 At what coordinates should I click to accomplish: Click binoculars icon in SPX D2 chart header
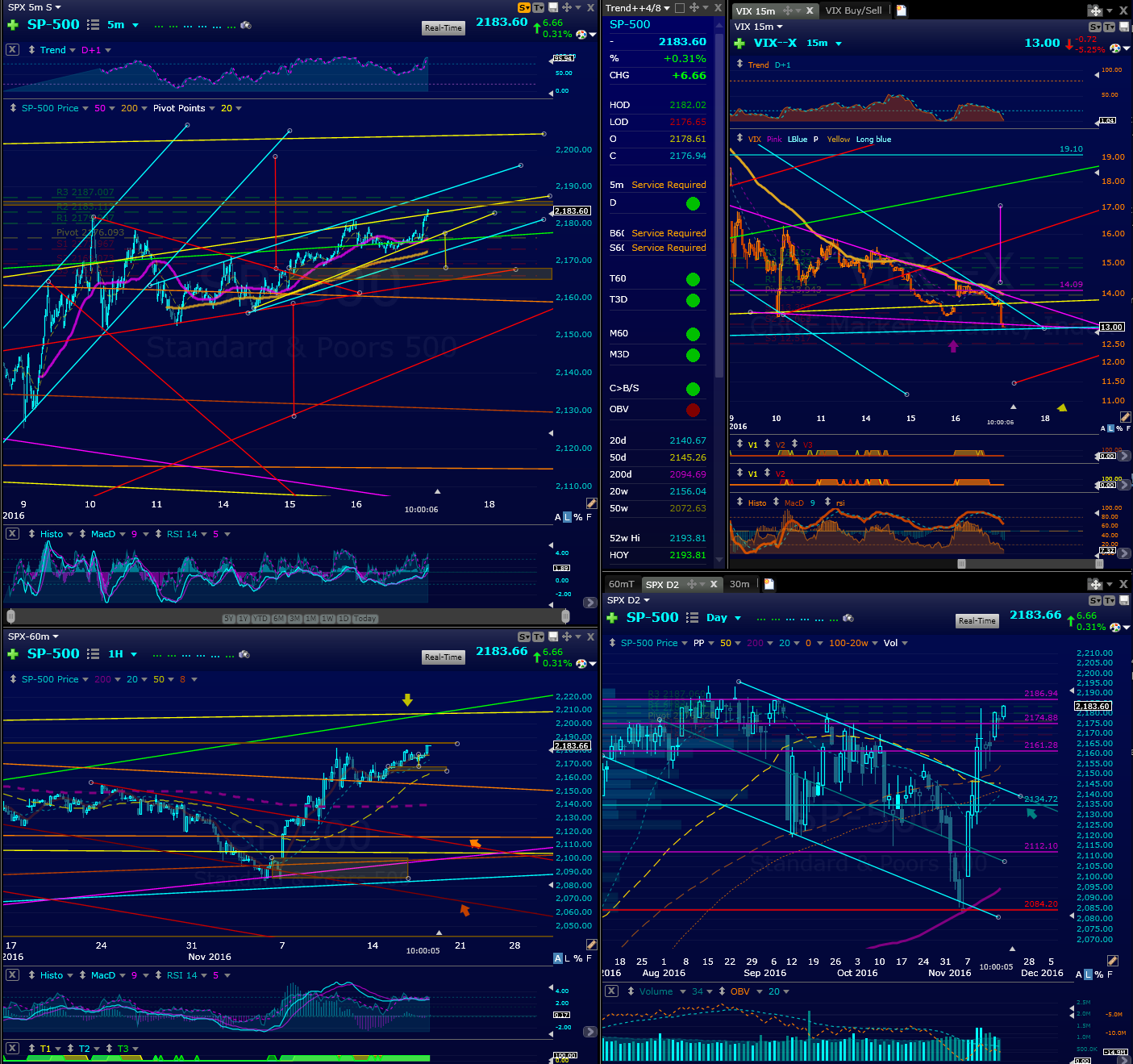point(848,618)
